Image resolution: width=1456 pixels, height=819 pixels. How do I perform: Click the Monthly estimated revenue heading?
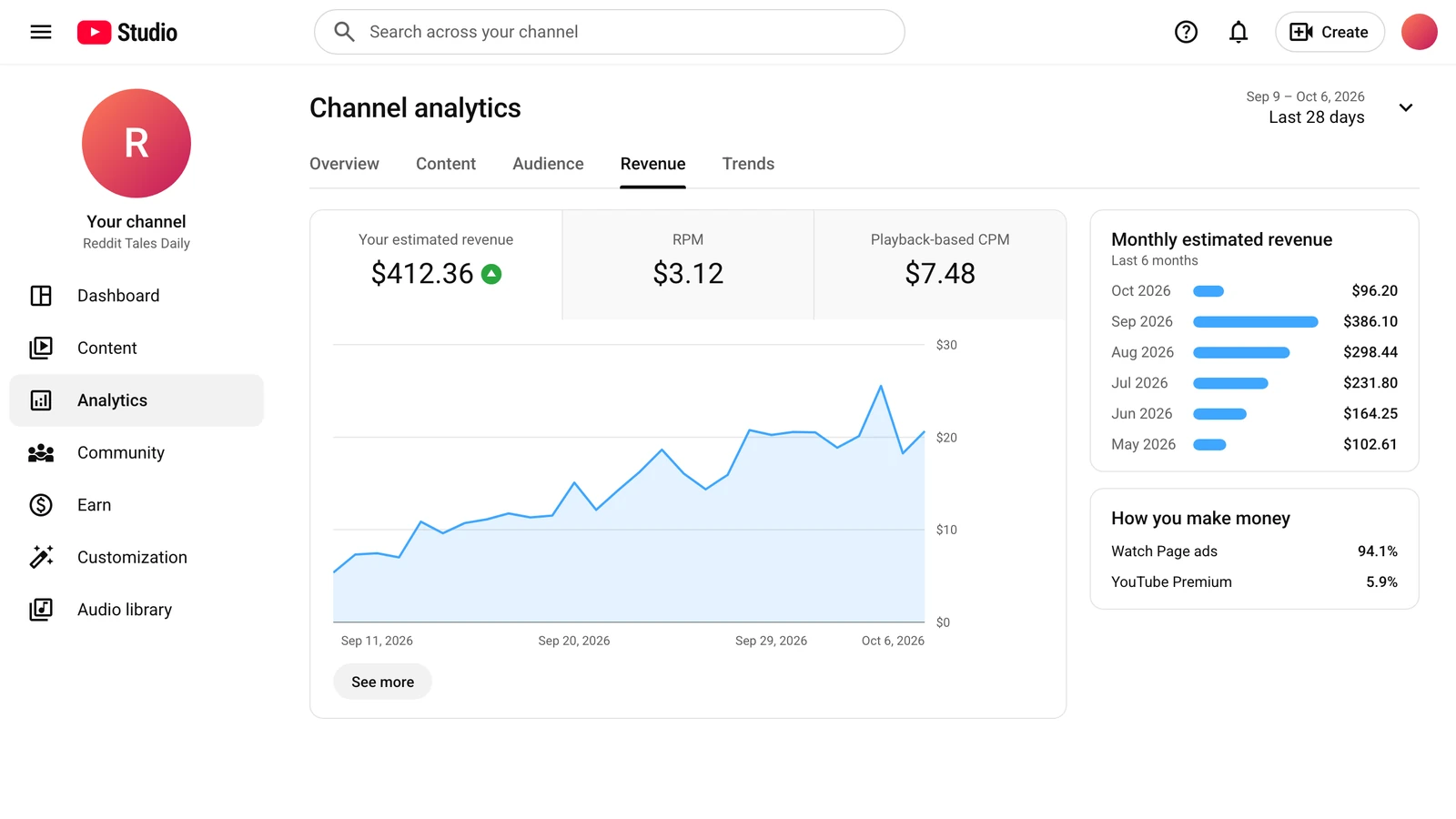coord(1221,239)
